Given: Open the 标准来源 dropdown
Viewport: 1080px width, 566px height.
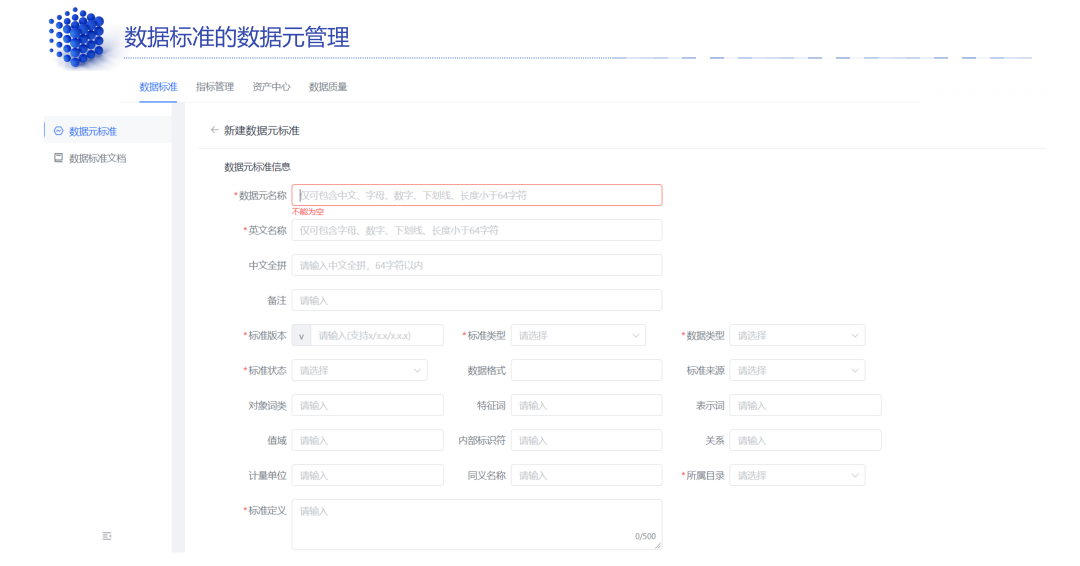Looking at the screenshot, I should coord(797,370).
